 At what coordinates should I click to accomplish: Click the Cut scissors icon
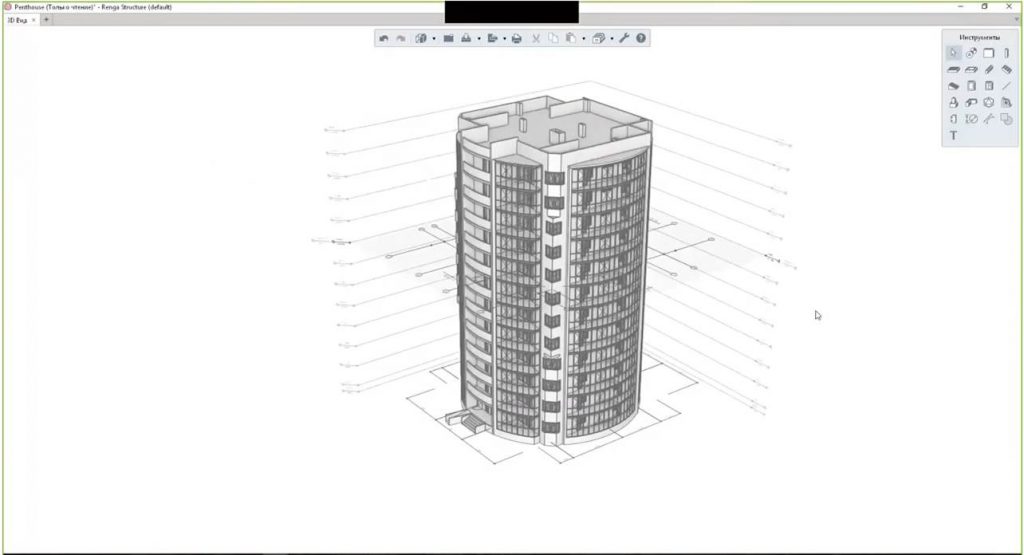click(535, 39)
